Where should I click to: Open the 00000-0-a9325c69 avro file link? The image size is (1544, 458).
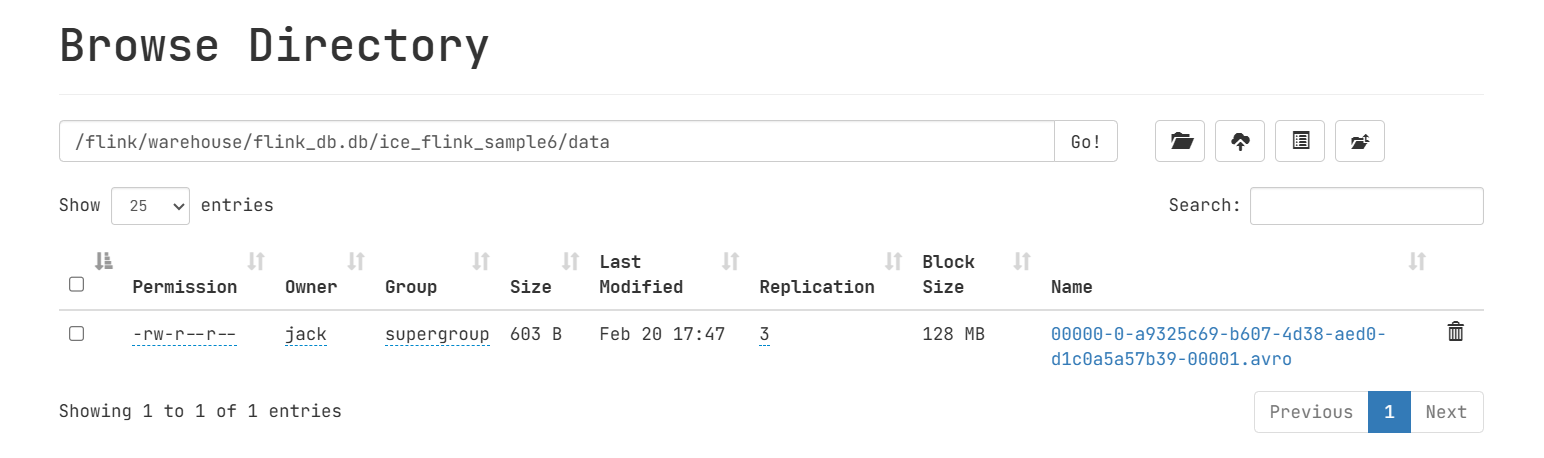click(x=1219, y=346)
